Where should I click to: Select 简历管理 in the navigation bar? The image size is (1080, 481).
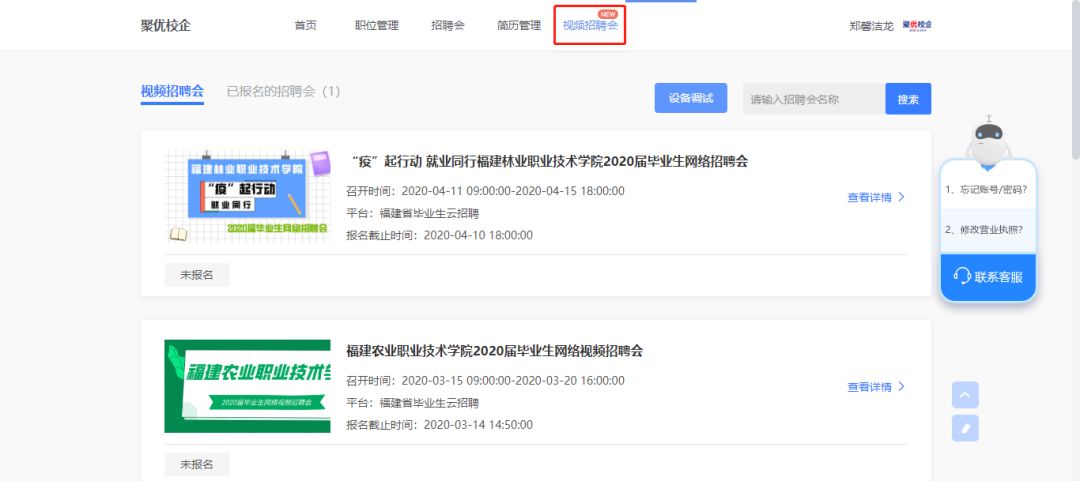click(x=518, y=25)
